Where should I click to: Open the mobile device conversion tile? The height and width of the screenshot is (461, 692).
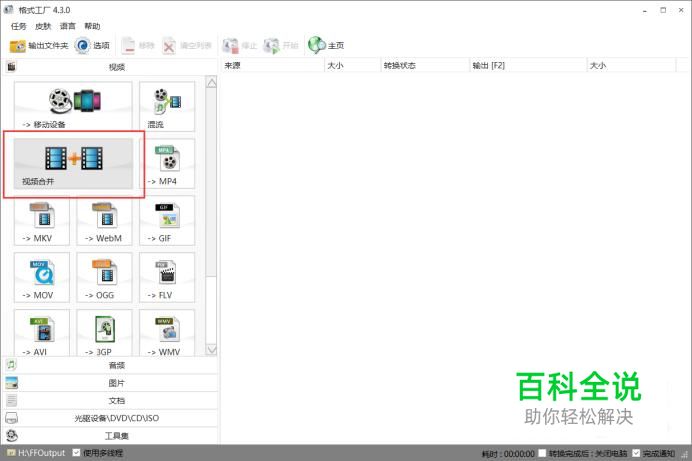click(73, 106)
